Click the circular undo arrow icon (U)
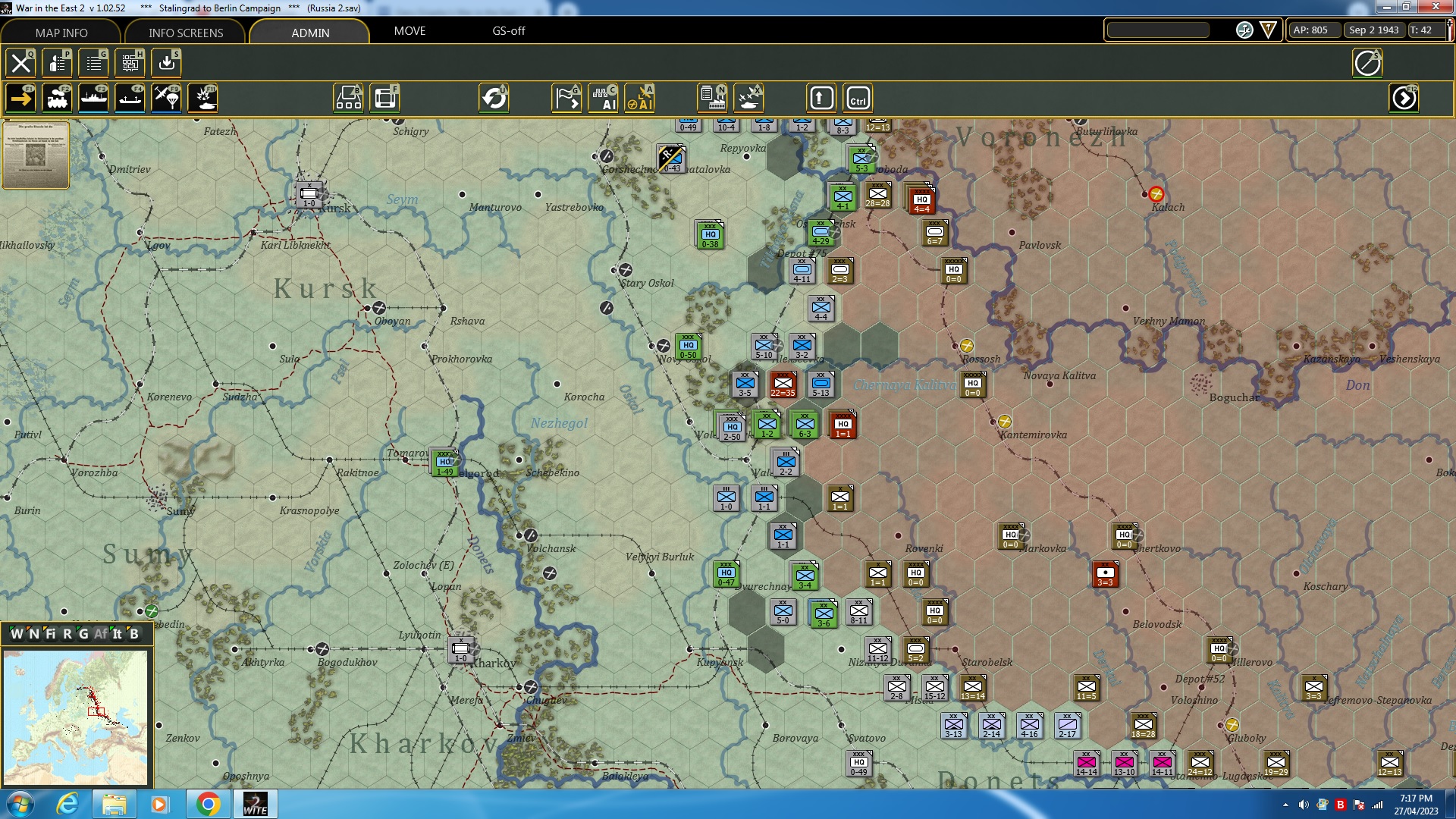The height and width of the screenshot is (819, 1456). [x=494, y=97]
